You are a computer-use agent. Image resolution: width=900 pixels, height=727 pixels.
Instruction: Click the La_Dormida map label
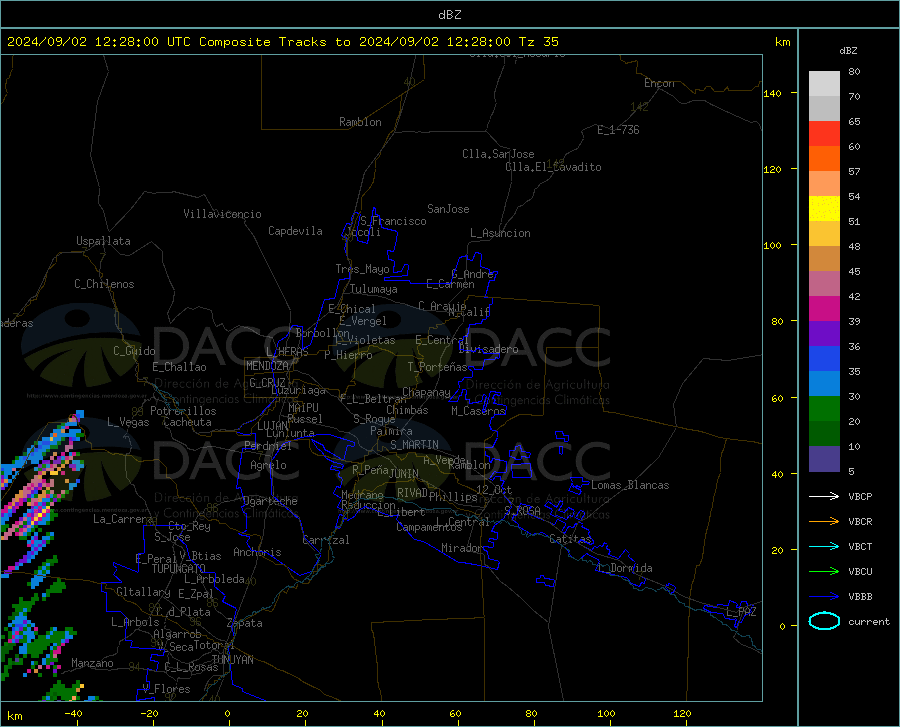624,568
